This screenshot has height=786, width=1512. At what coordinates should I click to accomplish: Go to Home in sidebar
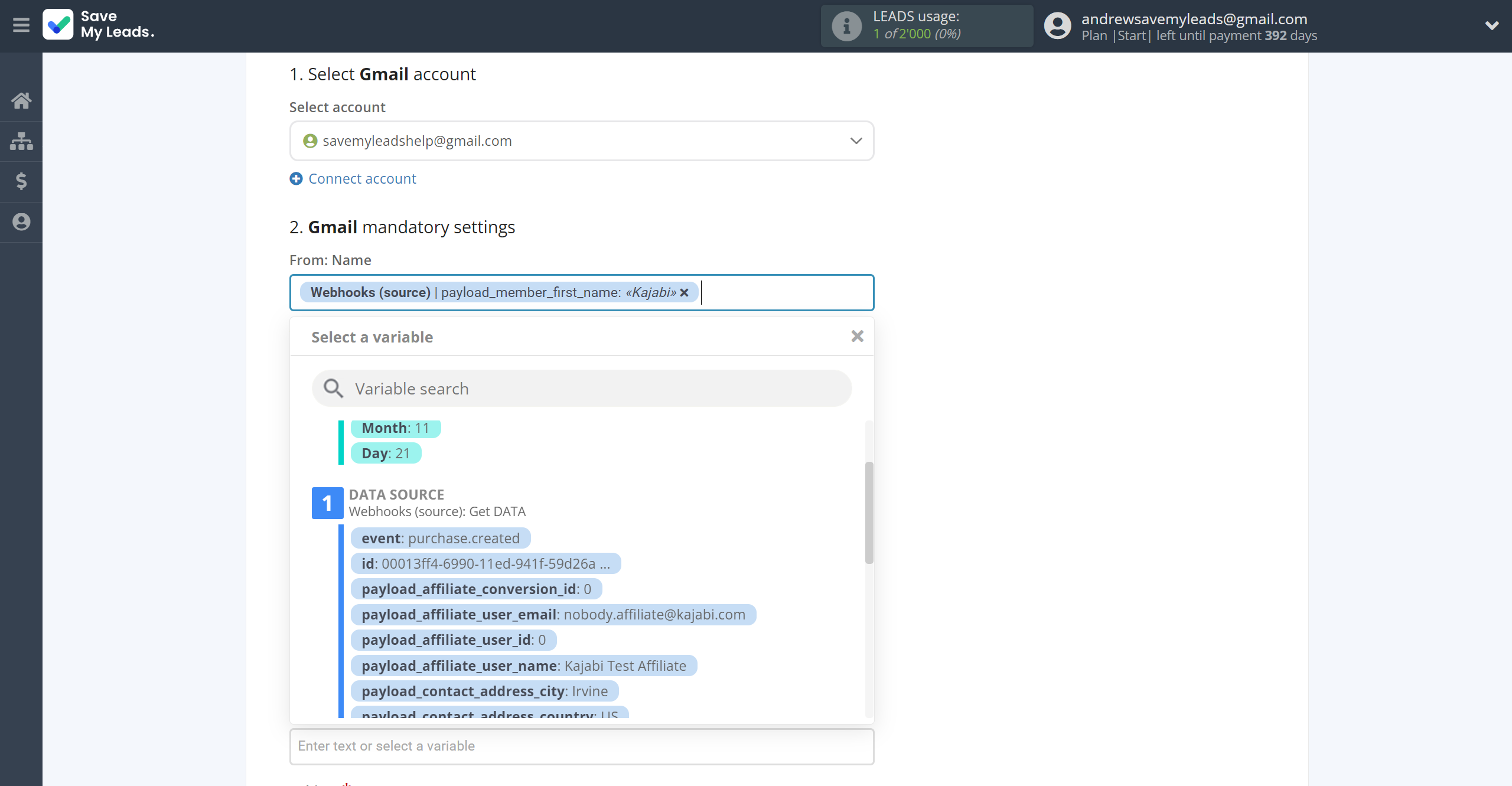21,101
